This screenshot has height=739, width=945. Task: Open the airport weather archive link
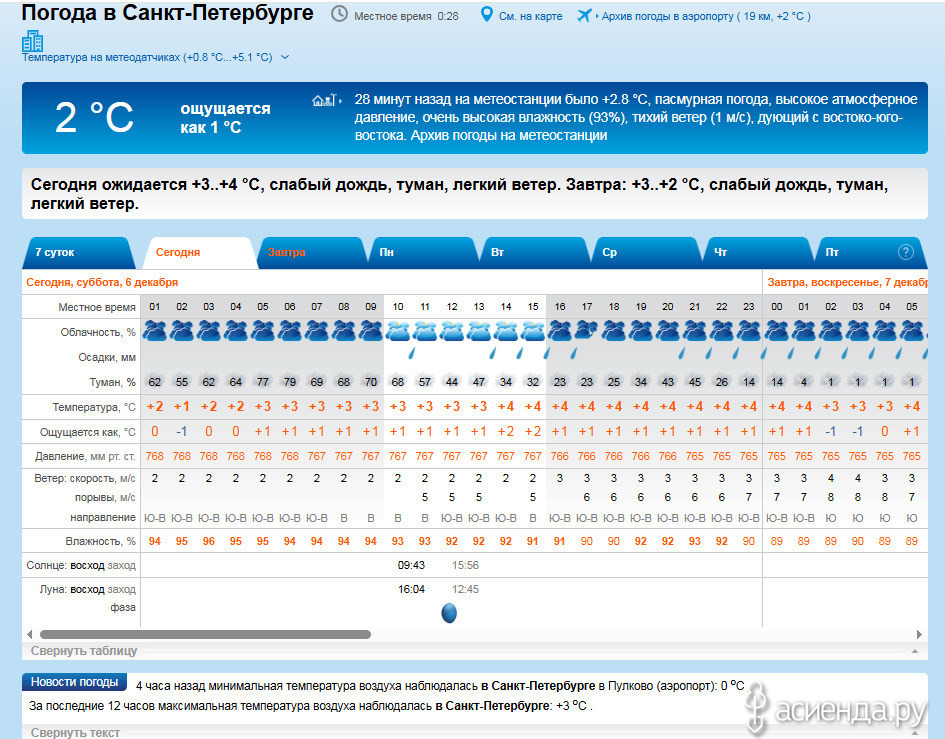coord(705,16)
